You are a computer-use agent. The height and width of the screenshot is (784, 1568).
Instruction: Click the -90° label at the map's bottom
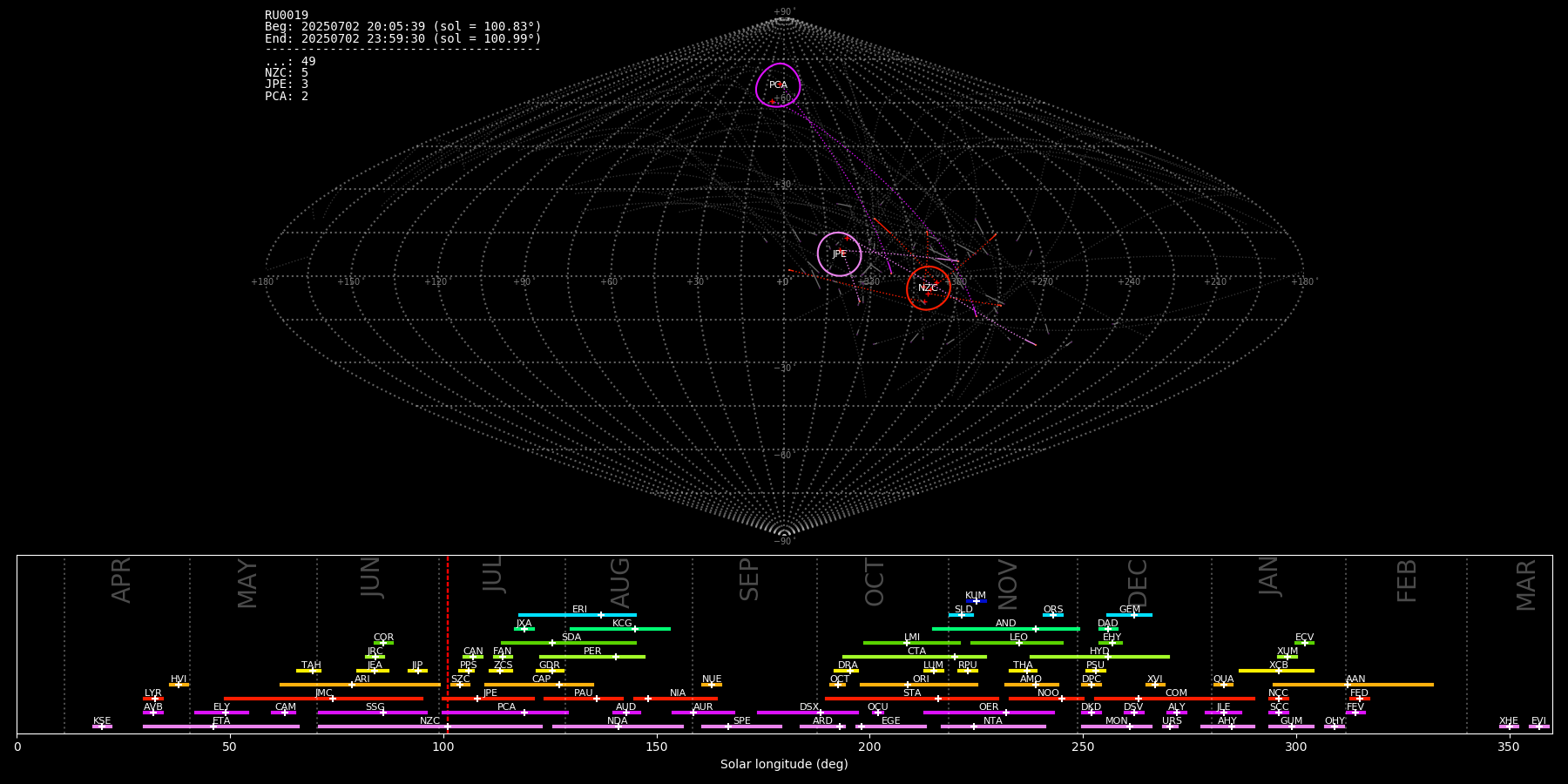coord(784,542)
